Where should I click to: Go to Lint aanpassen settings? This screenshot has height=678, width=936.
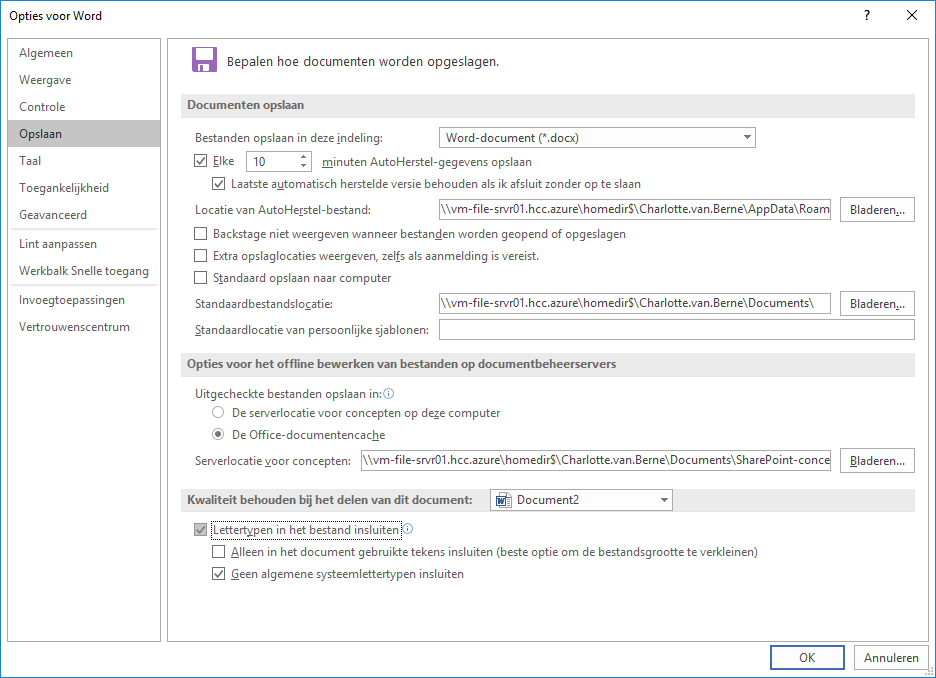58,244
